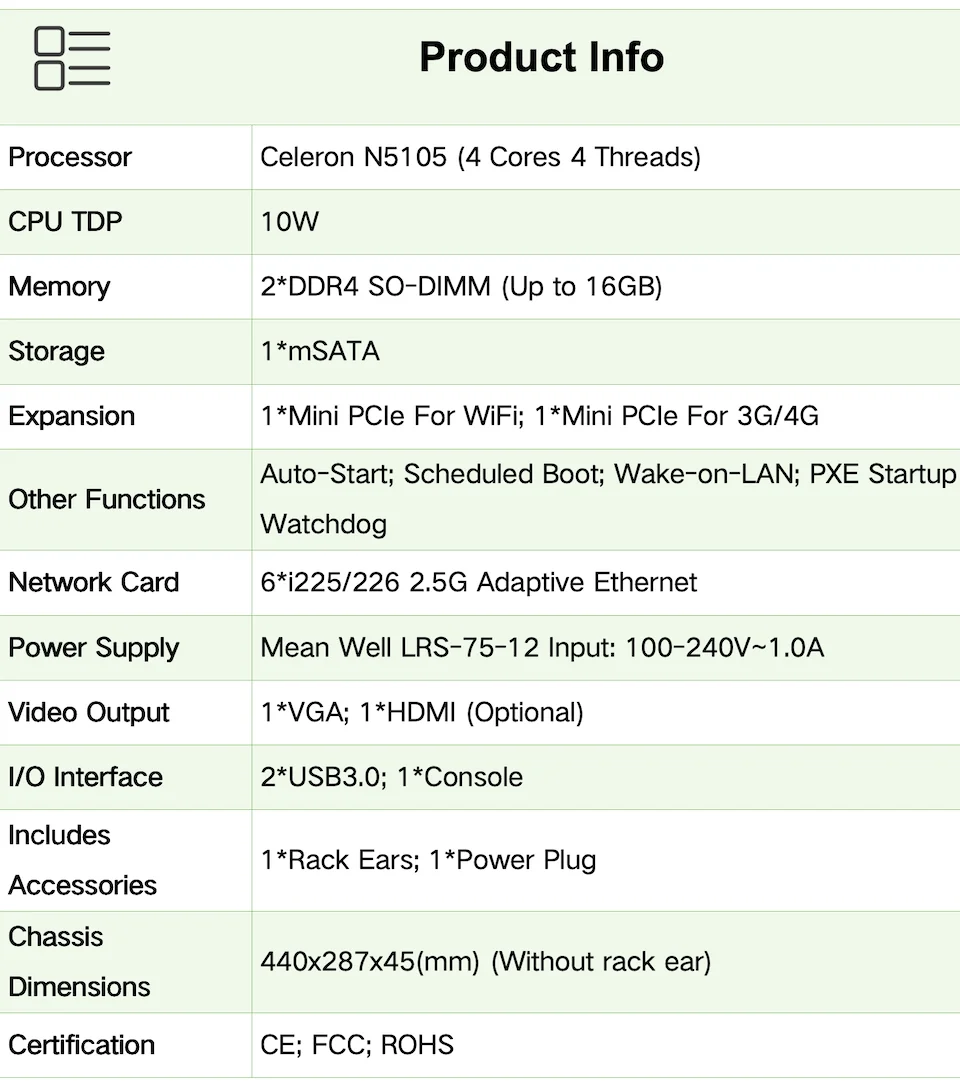Select the Watchdog text
Image resolution: width=960 pixels, height=1087 pixels.
click(323, 524)
